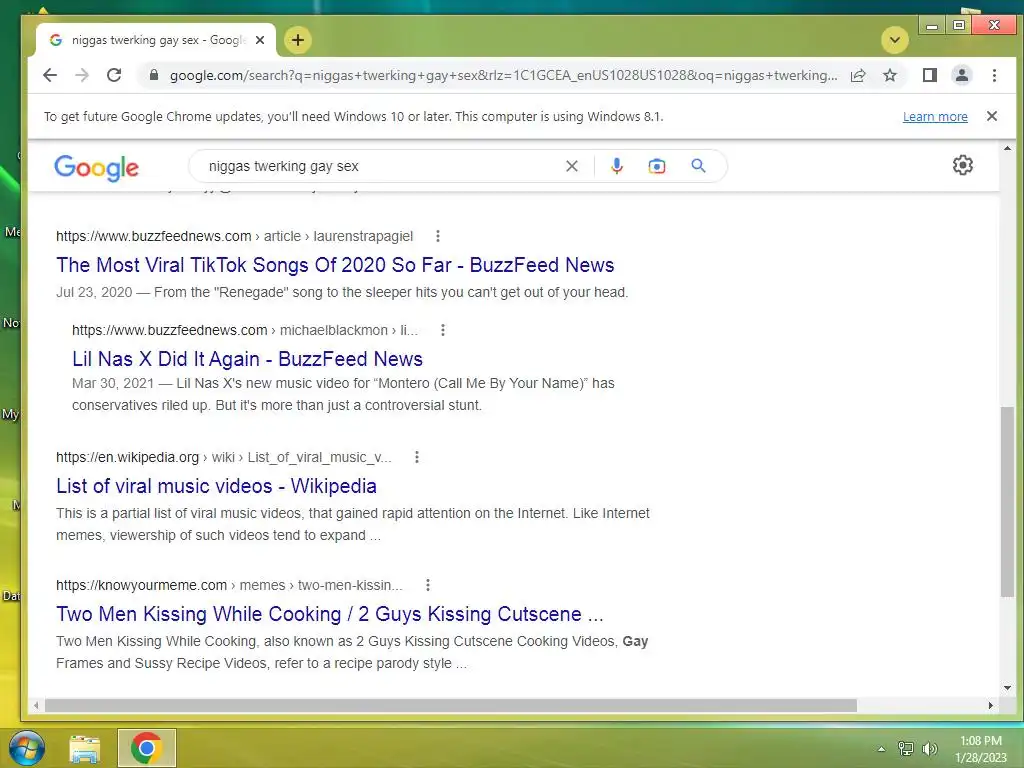Open a new tab
The width and height of the screenshot is (1024, 768).
298,40
